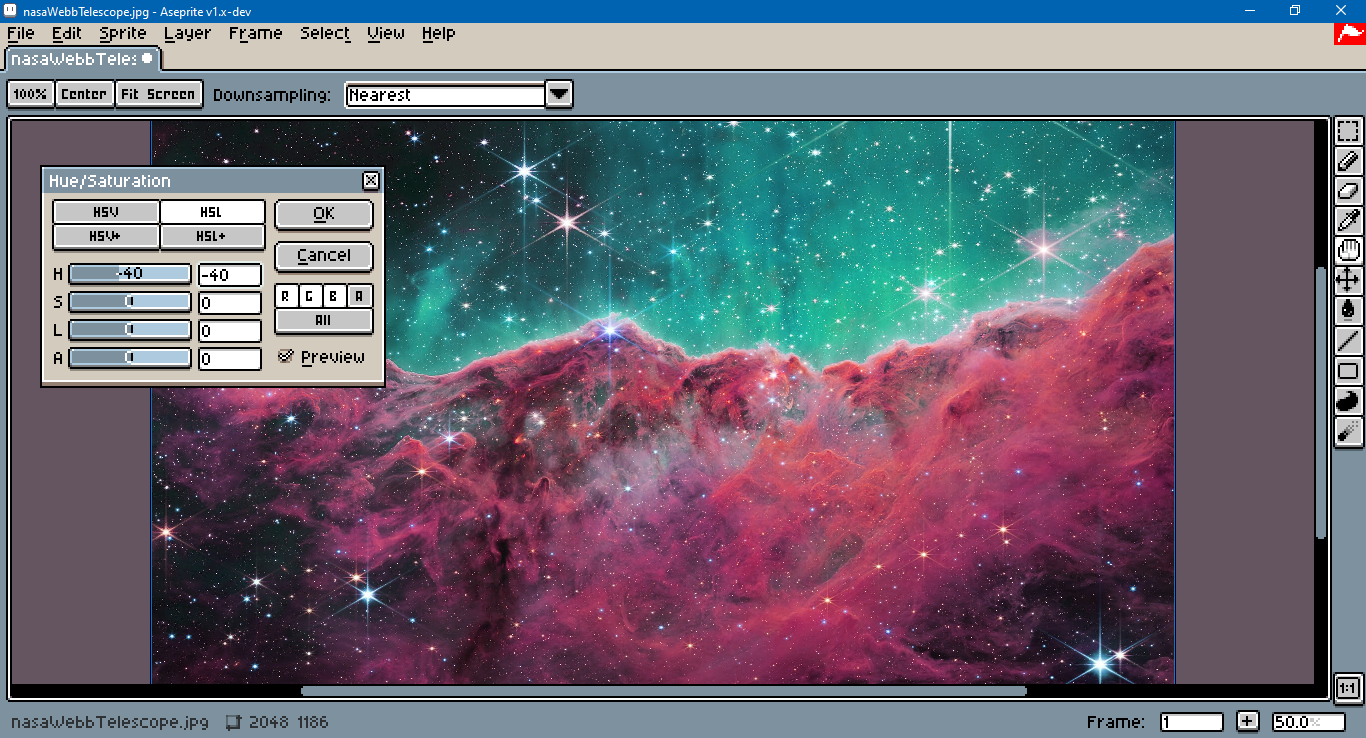The image size is (1366, 738).
Task: Select the Eraser tool
Action: point(1348,190)
